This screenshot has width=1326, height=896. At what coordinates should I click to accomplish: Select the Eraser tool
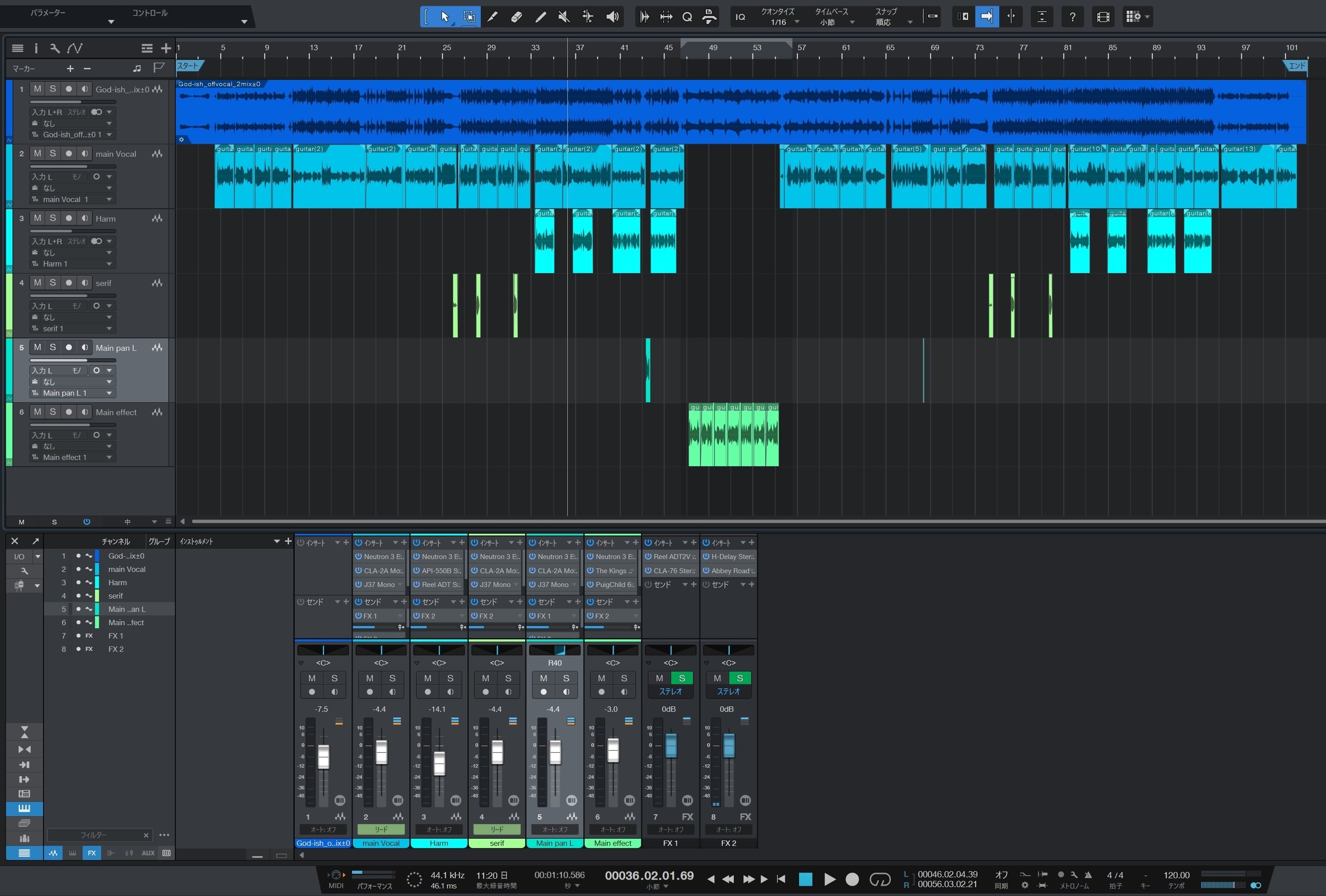(x=516, y=16)
